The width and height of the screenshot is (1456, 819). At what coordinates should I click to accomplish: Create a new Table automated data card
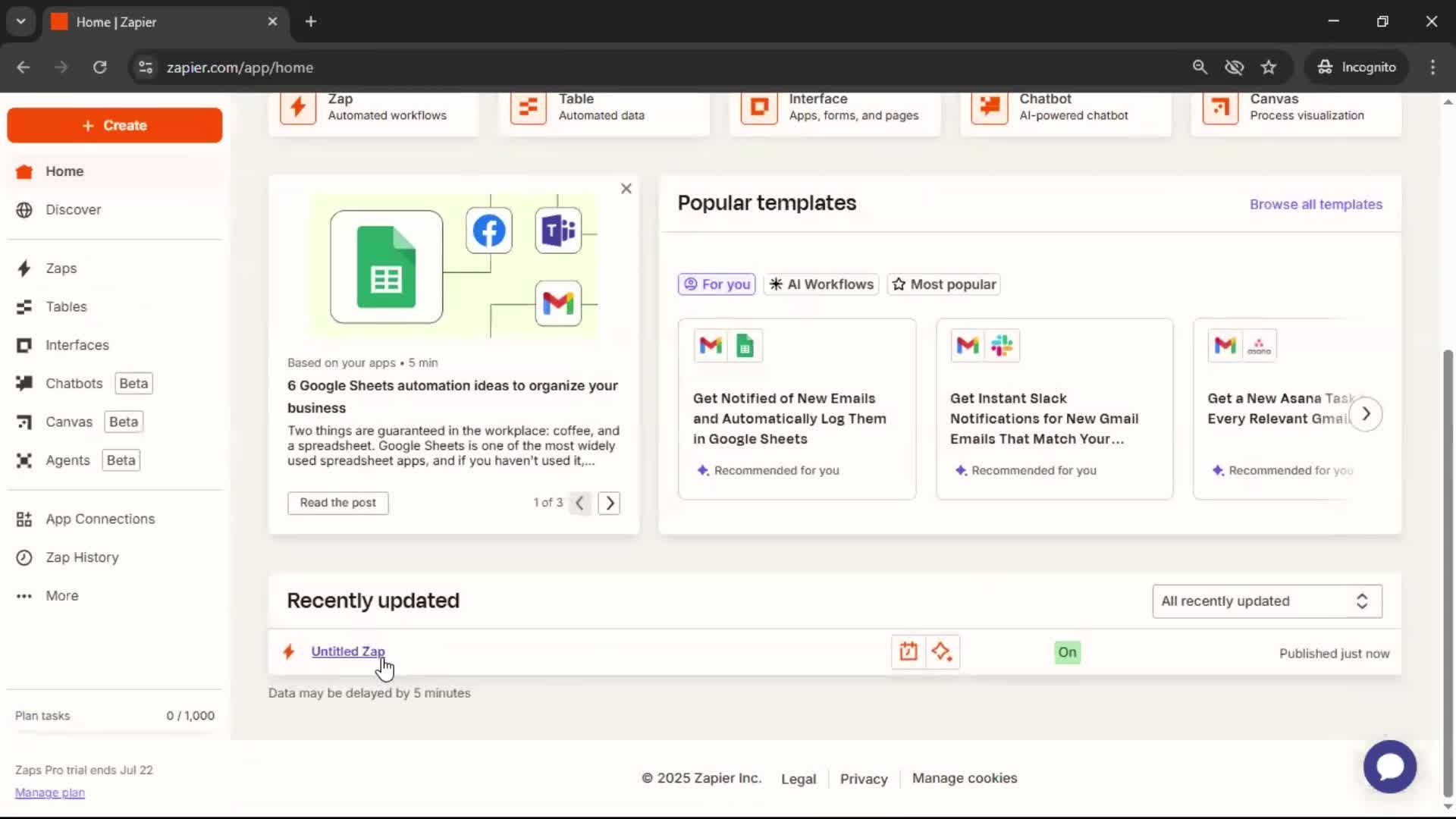604,114
